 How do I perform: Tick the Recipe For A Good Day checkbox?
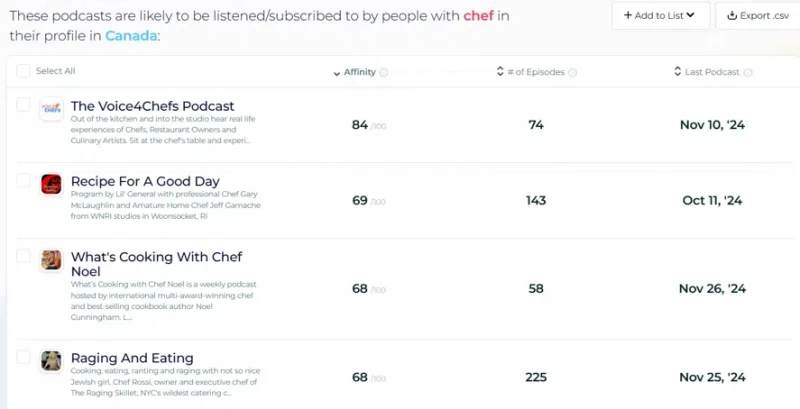pyautogui.click(x=23, y=180)
